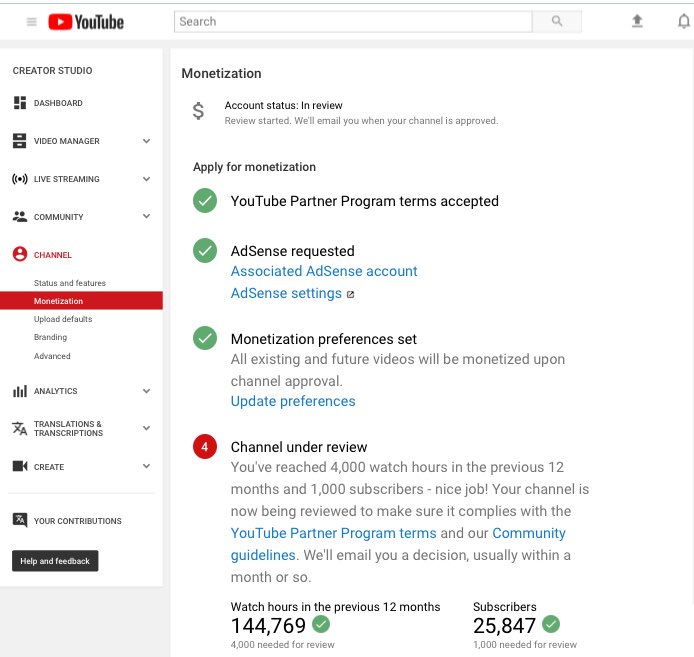694x657 pixels.
Task: Expand the Create chevron
Action: pyautogui.click(x=147, y=466)
